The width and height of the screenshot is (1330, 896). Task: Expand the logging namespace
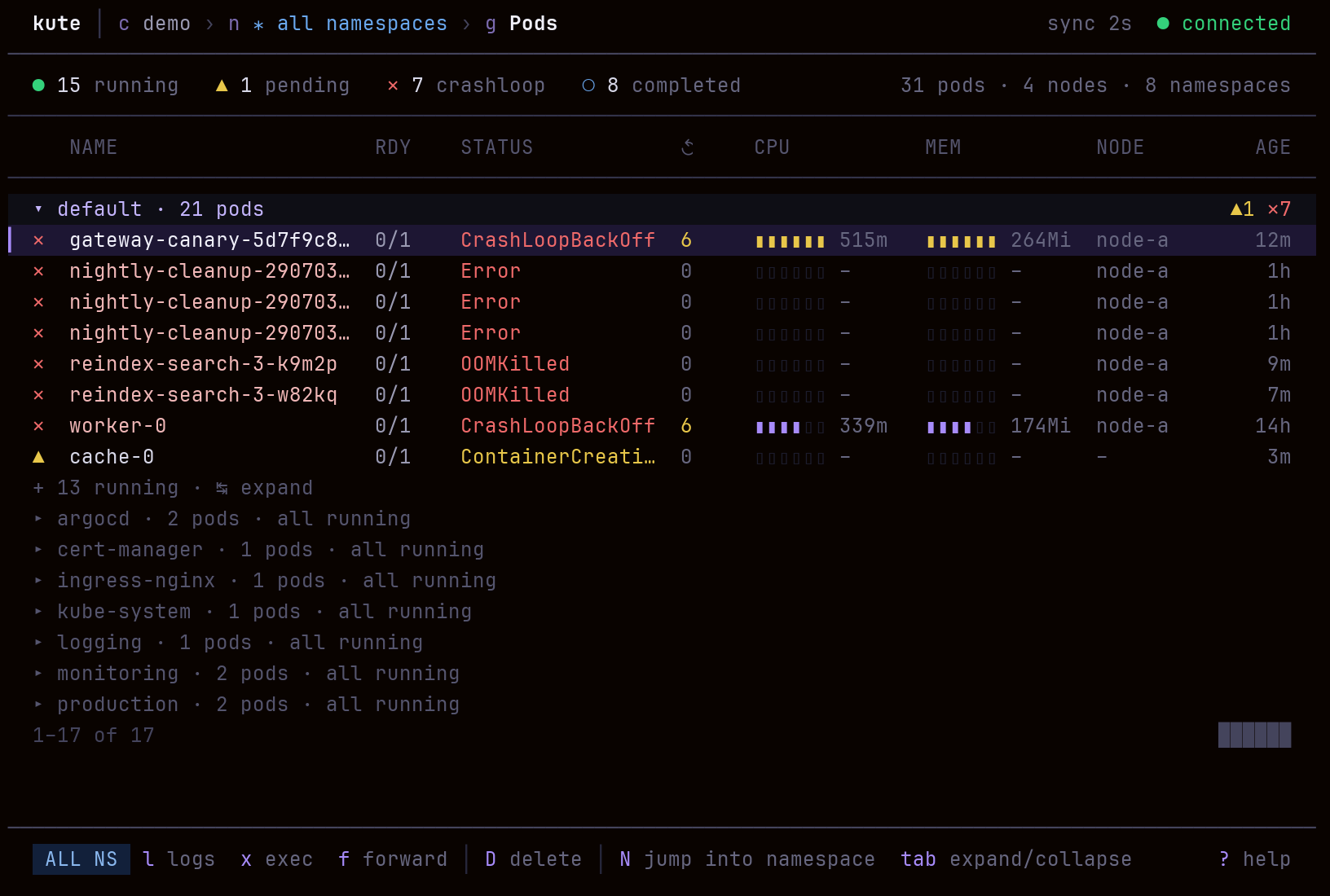[38, 643]
